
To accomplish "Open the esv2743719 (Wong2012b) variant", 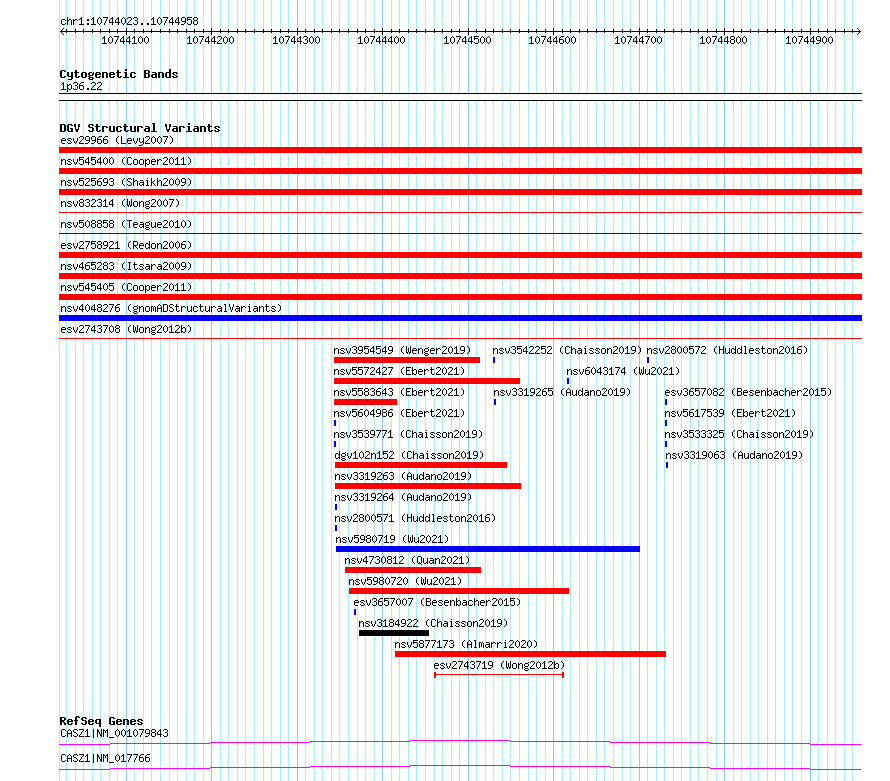I will 499,665.
